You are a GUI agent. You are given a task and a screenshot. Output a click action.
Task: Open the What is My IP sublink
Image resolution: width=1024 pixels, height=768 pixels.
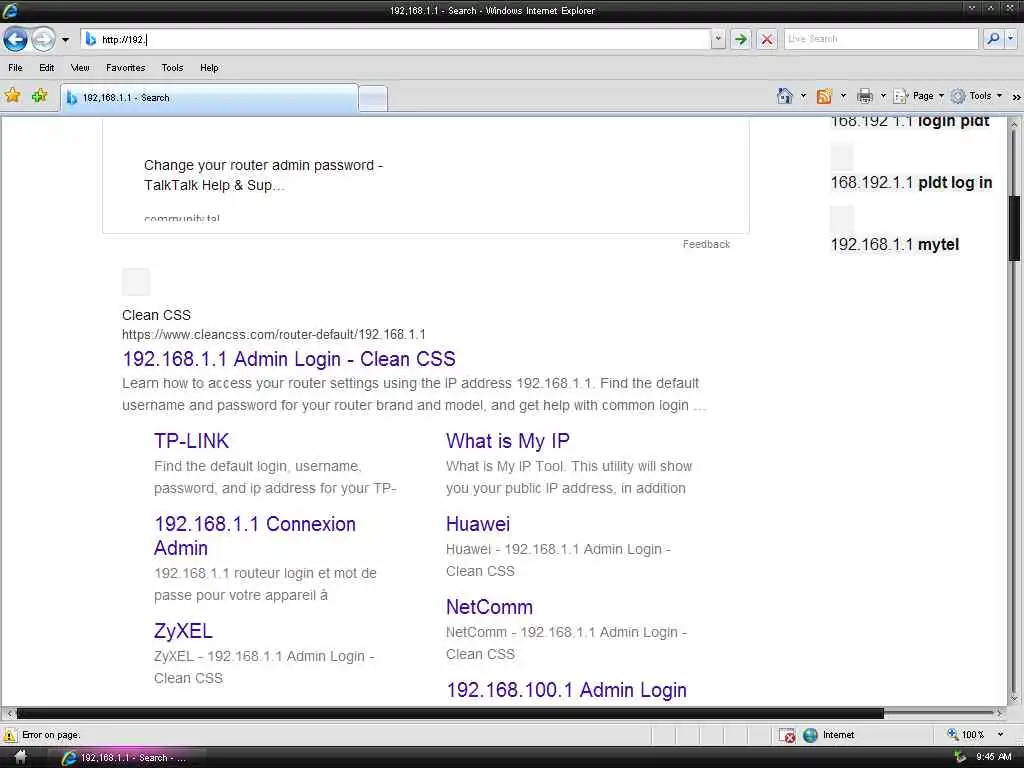point(507,441)
